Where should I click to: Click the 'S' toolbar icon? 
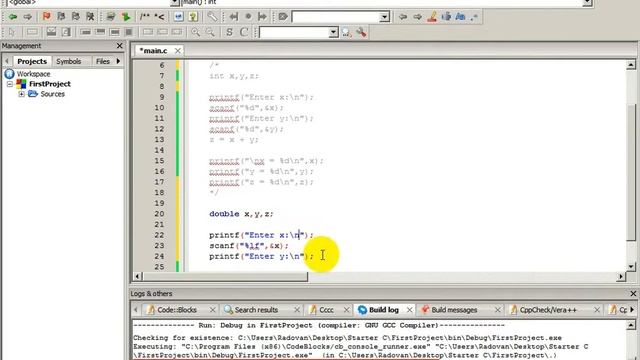[x=229, y=32]
